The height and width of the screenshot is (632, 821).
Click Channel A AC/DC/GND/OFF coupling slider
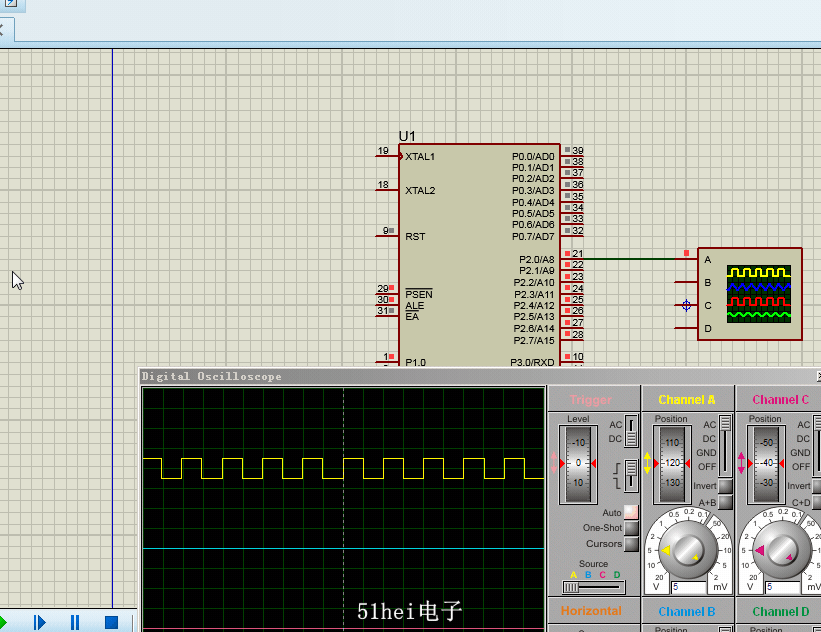coord(725,446)
